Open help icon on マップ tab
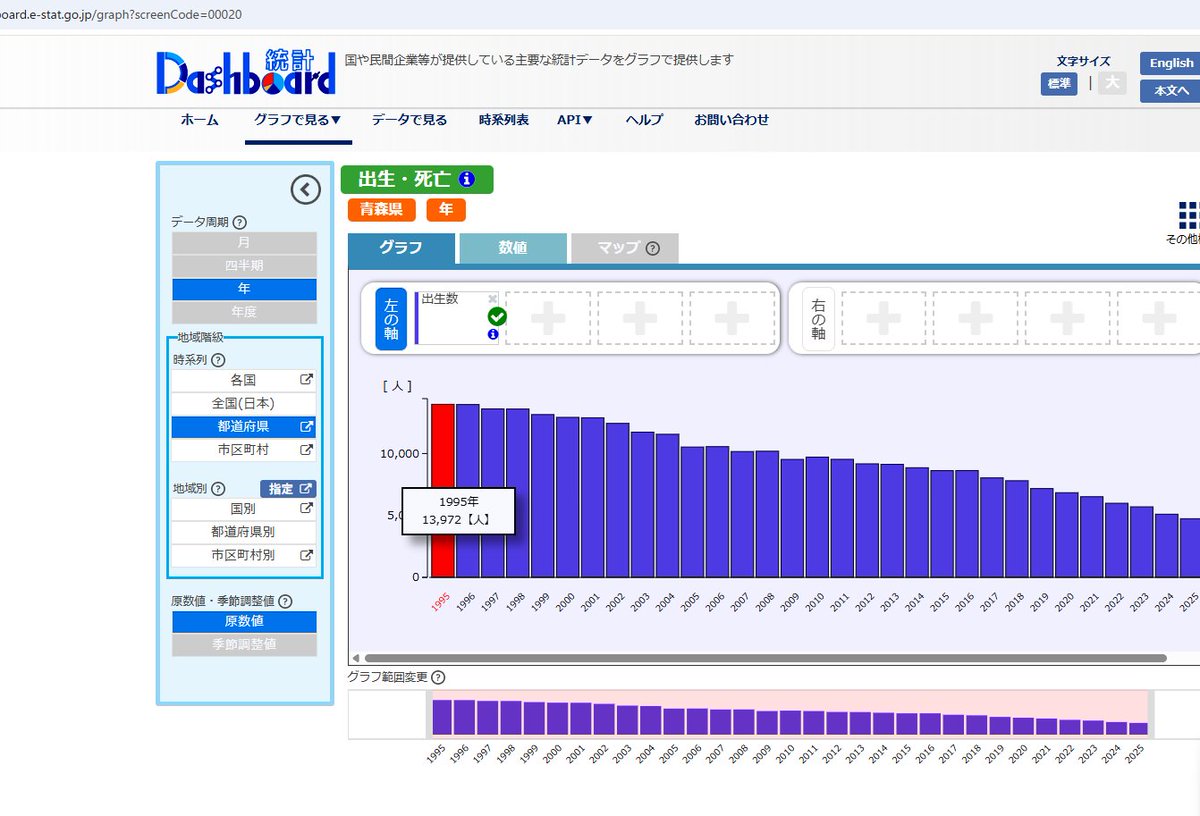The height and width of the screenshot is (816, 1200). coord(653,248)
